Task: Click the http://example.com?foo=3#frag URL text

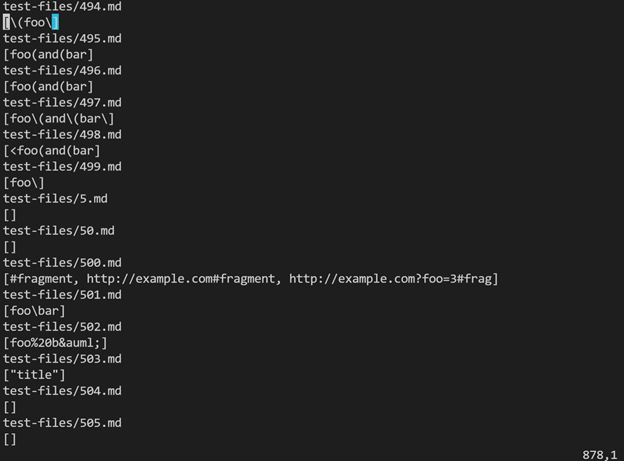Action: click(x=390, y=279)
